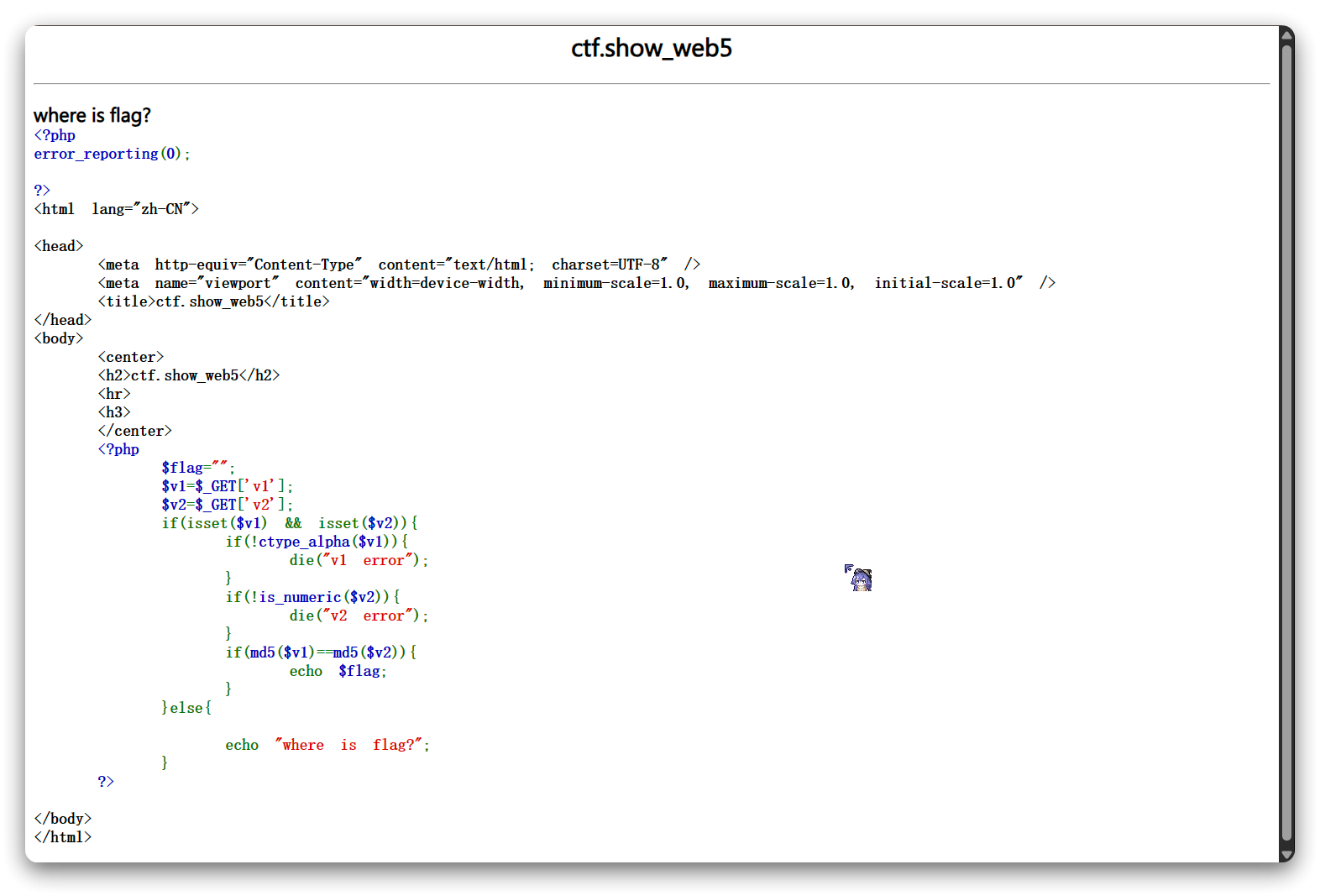Click the die("v1 error") statement

pos(359,560)
